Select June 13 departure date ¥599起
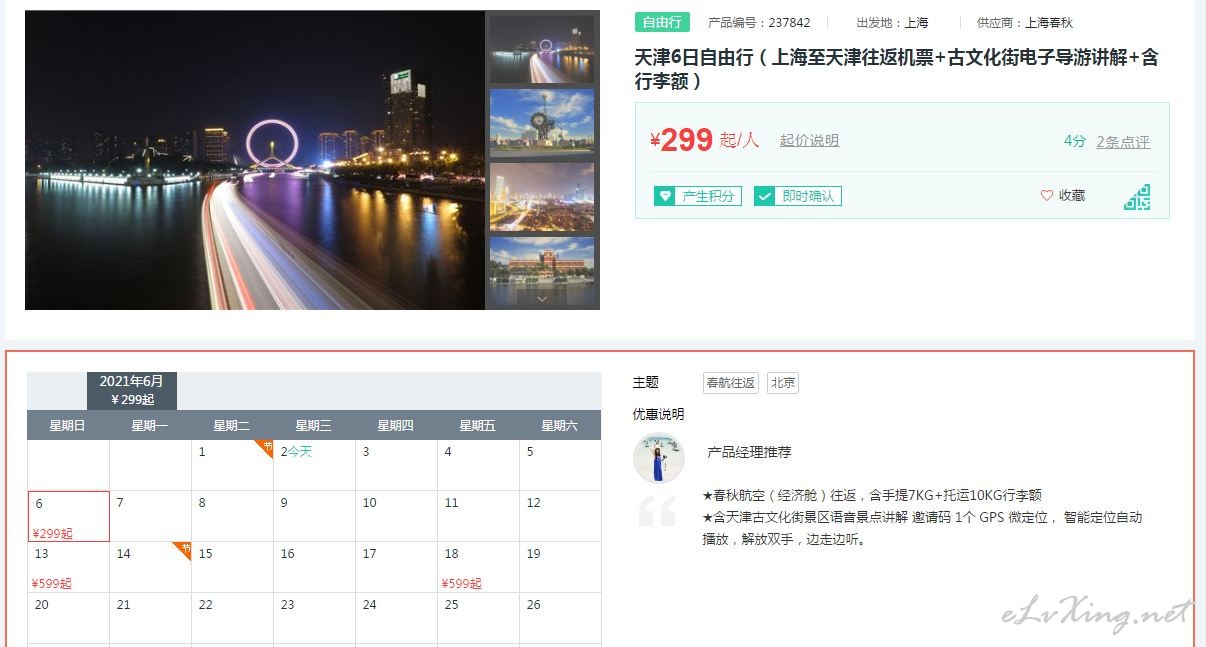1206x647 pixels. [69, 567]
